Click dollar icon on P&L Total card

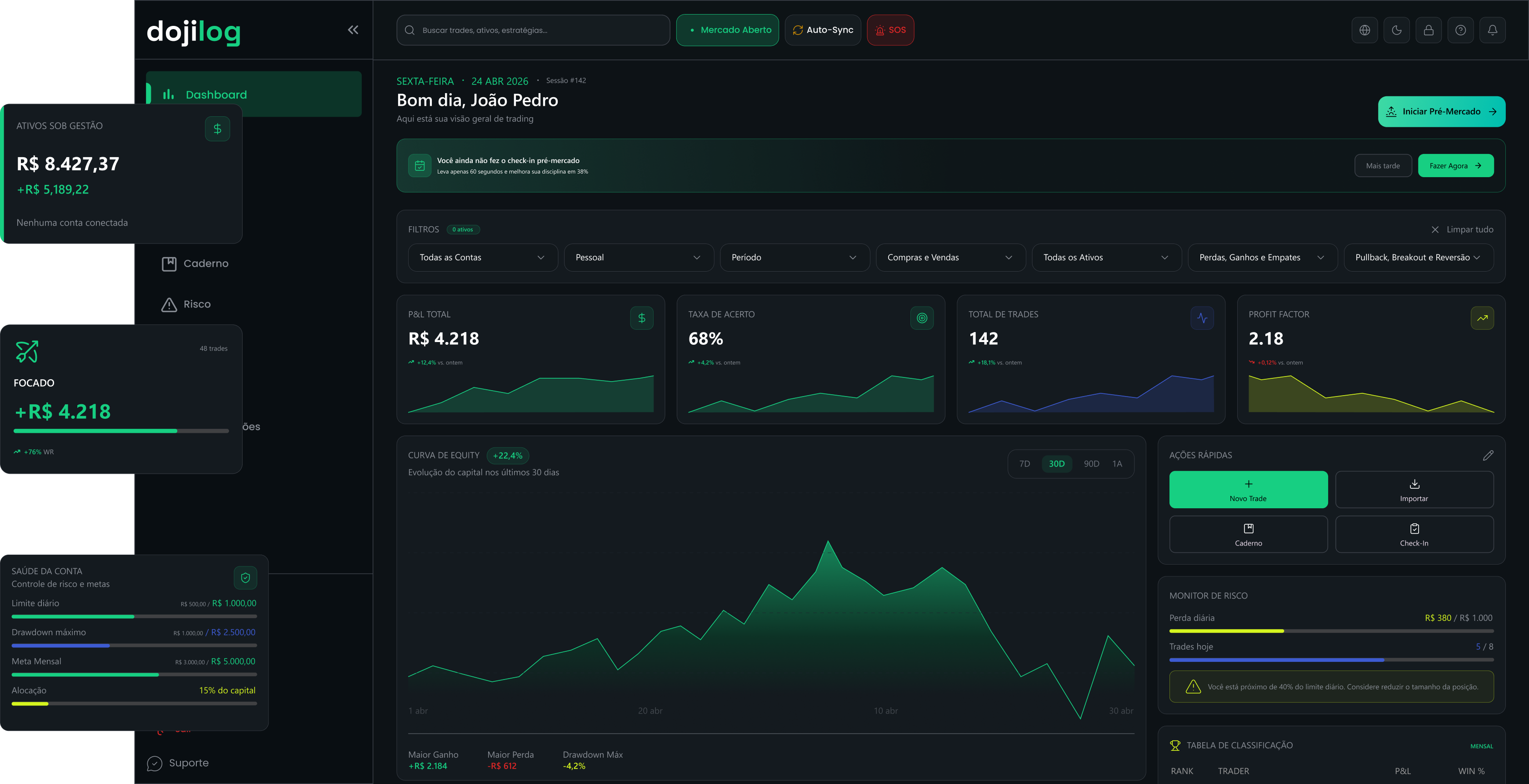[642, 318]
